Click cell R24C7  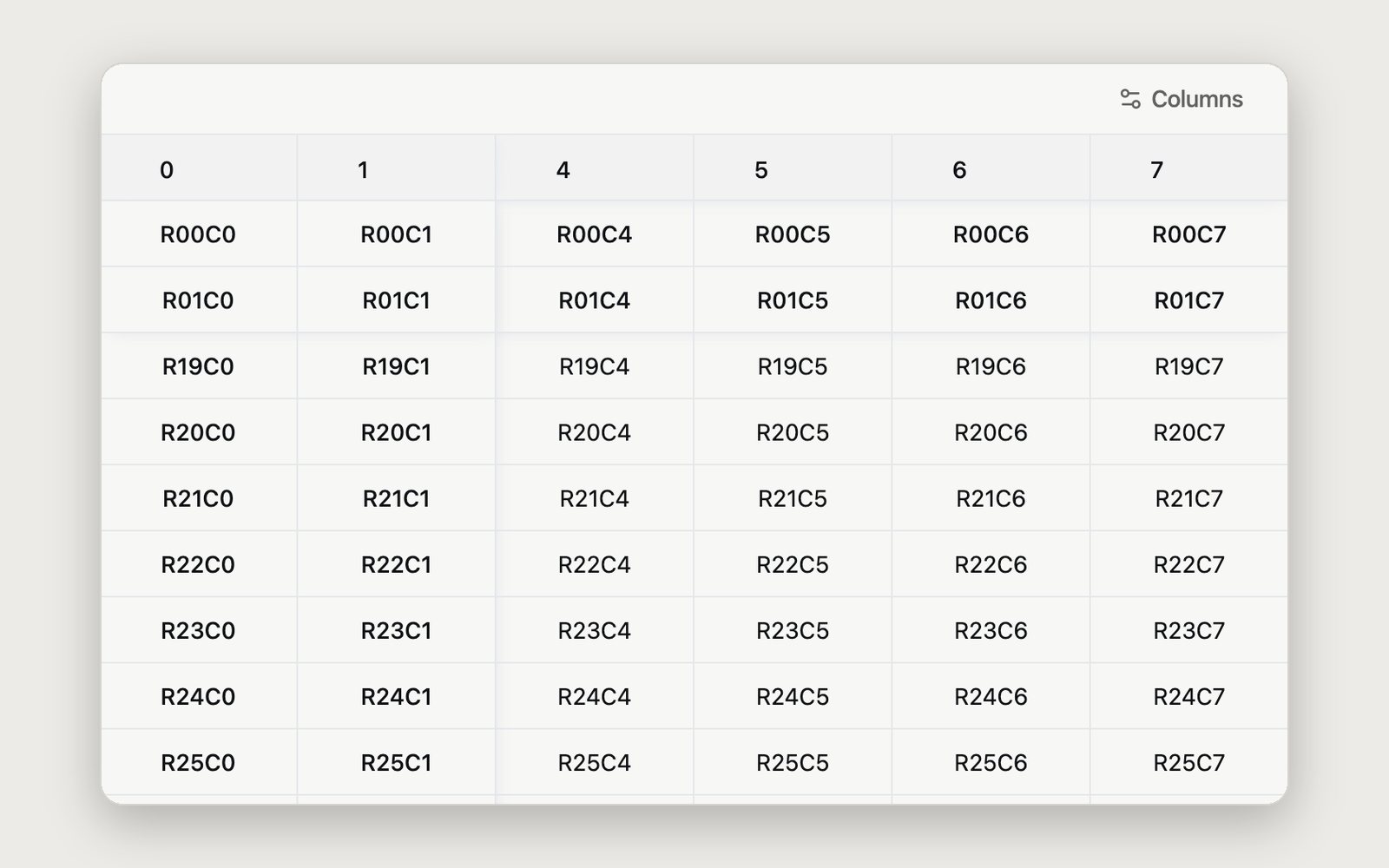pos(1188,696)
